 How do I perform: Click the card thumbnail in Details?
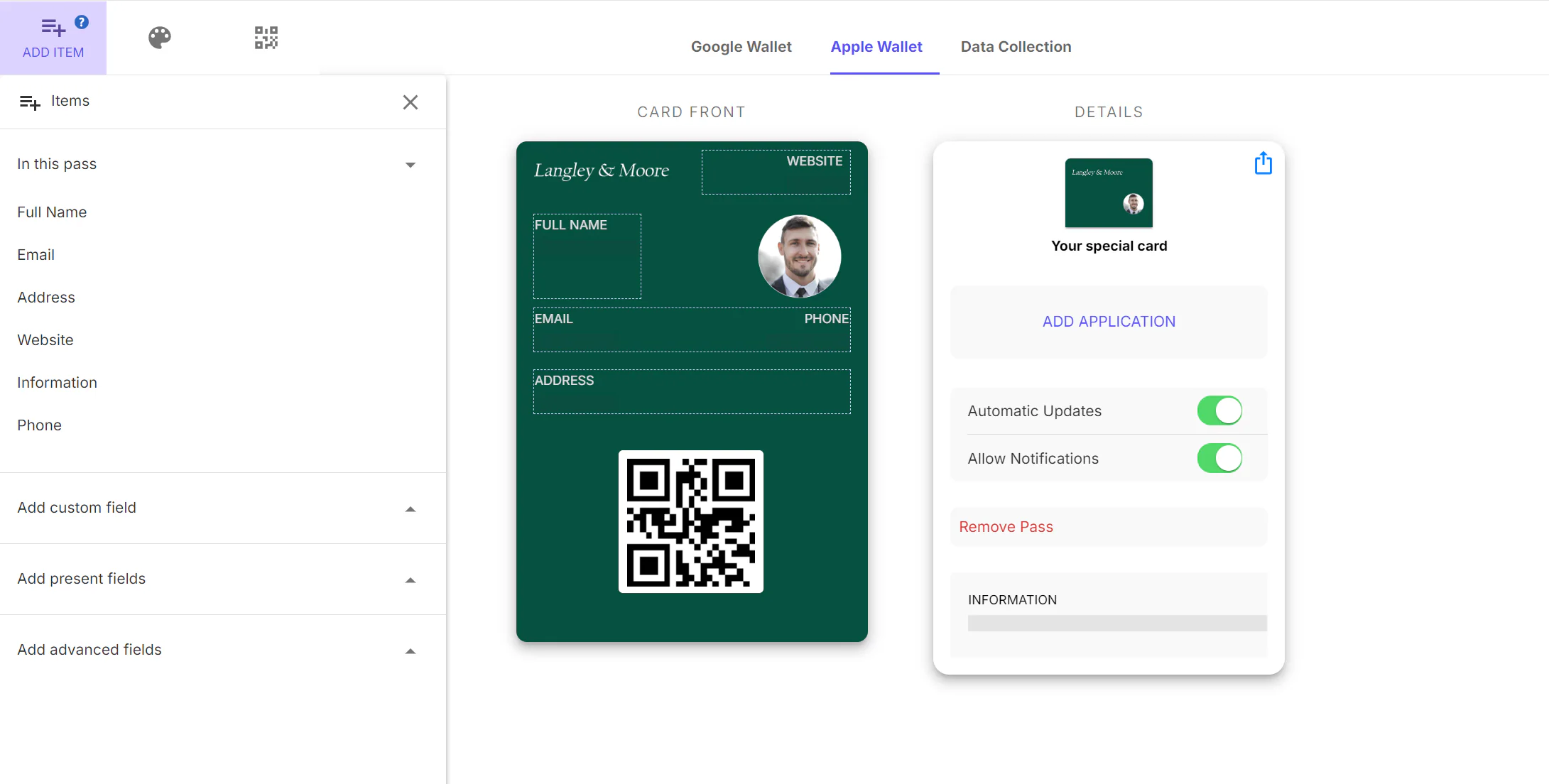click(1109, 193)
